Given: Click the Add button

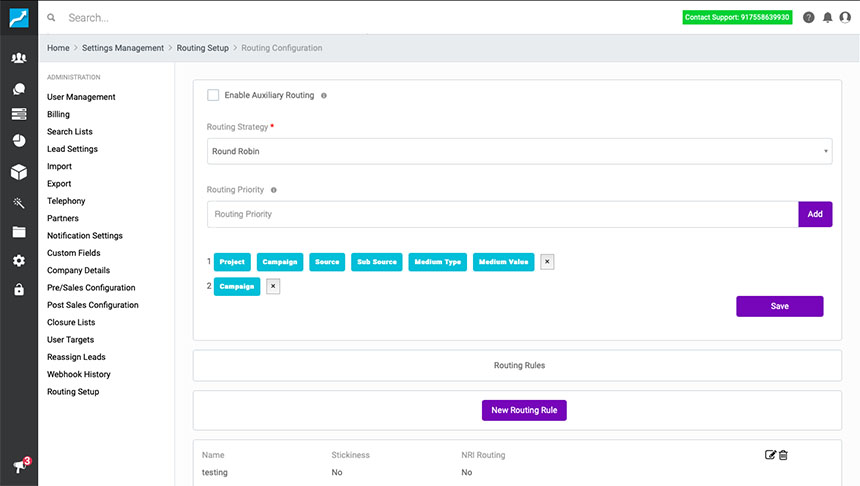Looking at the screenshot, I should pyautogui.click(x=815, y=214).
